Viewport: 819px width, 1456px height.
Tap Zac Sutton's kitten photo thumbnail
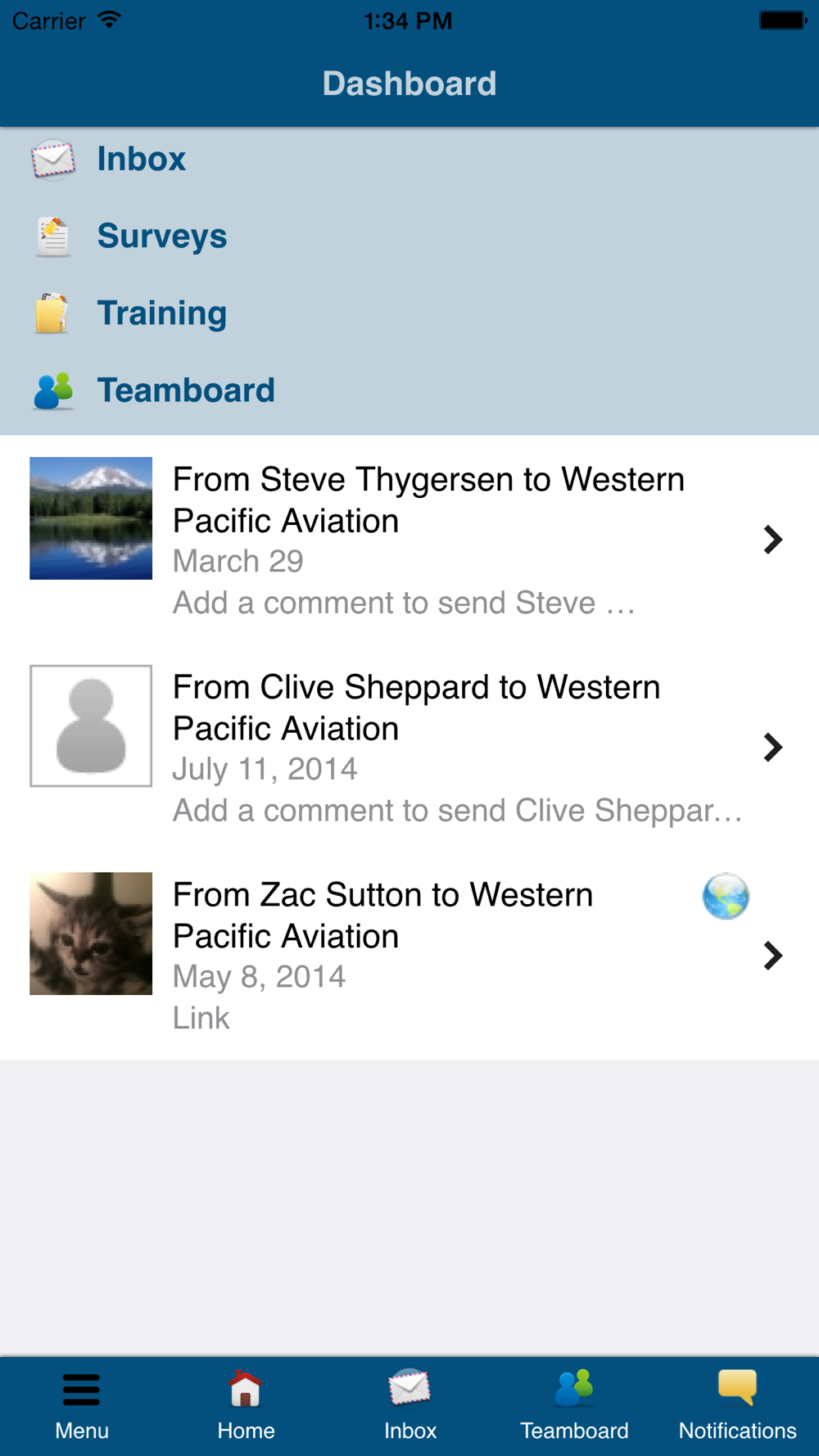click(91, 934)
